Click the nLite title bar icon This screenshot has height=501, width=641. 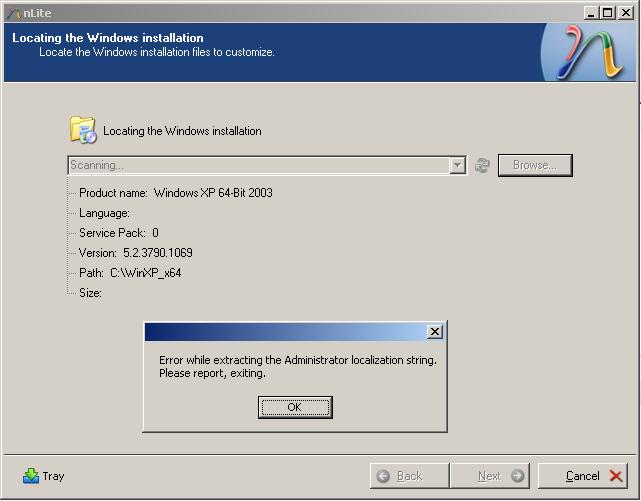(13, 13)
